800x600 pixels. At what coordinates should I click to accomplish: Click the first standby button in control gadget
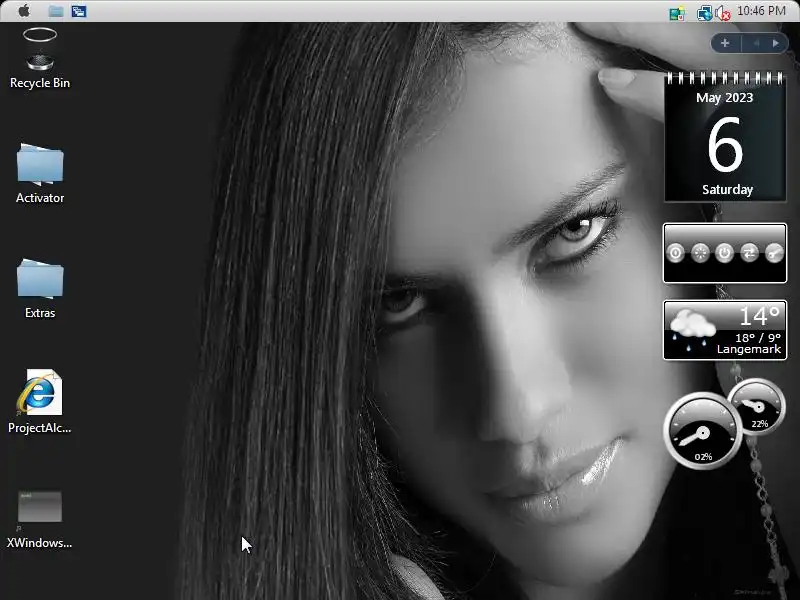676,253
